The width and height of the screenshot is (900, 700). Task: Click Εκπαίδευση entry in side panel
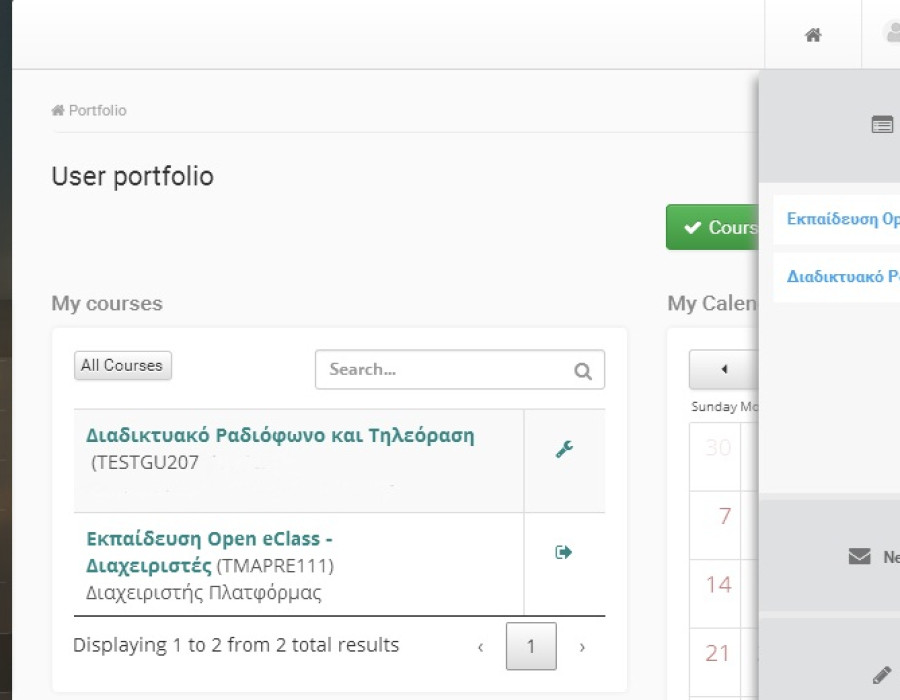click(x=843, y=219)
